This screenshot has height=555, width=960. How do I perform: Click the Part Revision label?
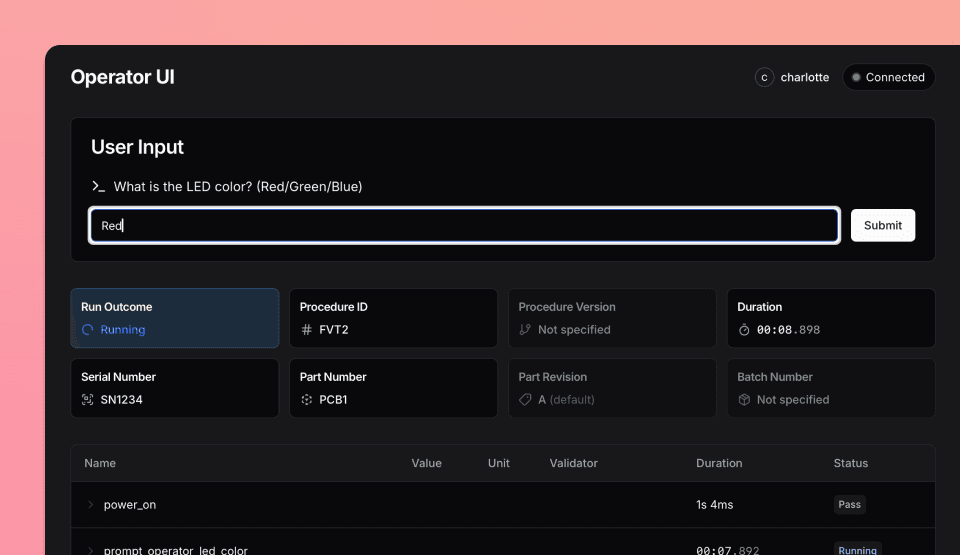pyautogui.click(x=552, y=377)
